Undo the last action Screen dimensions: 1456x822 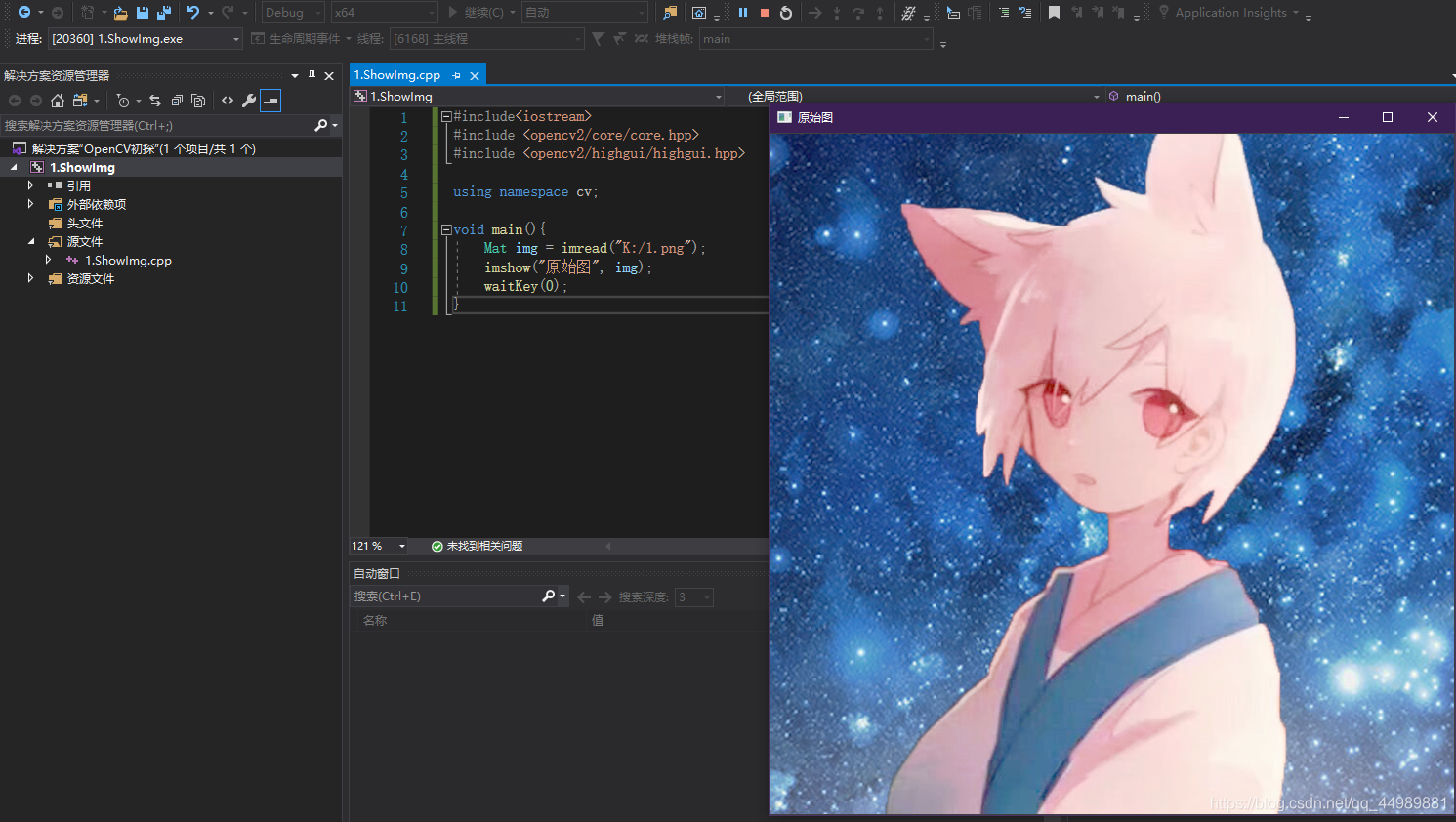pyautogui.click(x=193, y=13)
